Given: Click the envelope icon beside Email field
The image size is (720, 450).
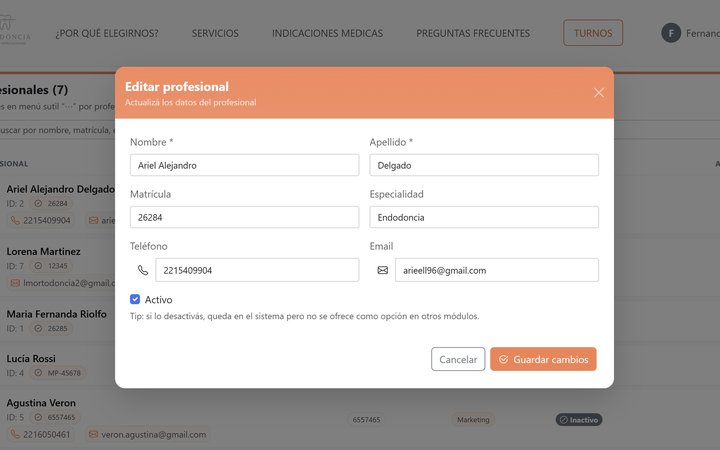Looking at the screenshot, I should point(382,270).
